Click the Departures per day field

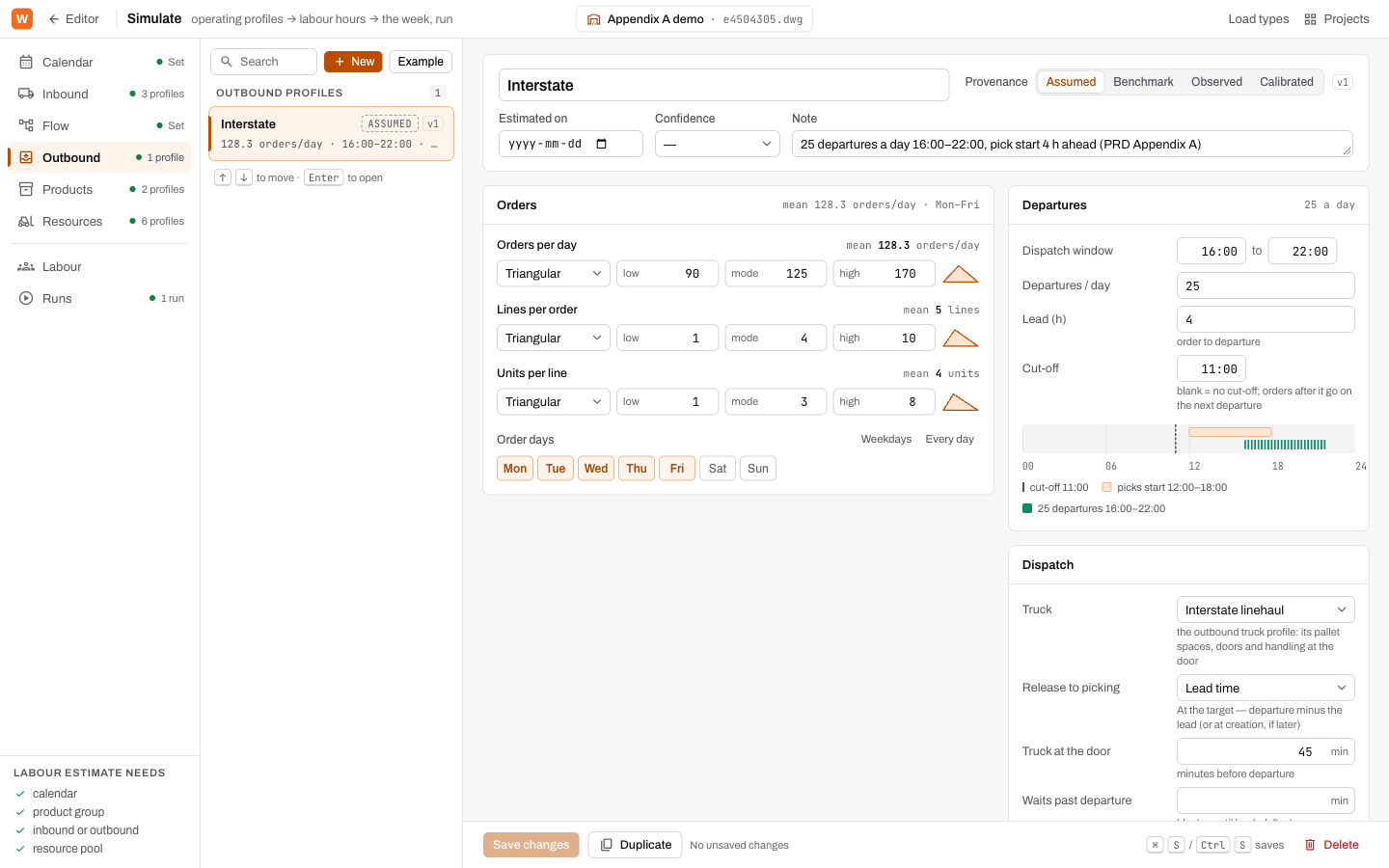pos(1266,285)
